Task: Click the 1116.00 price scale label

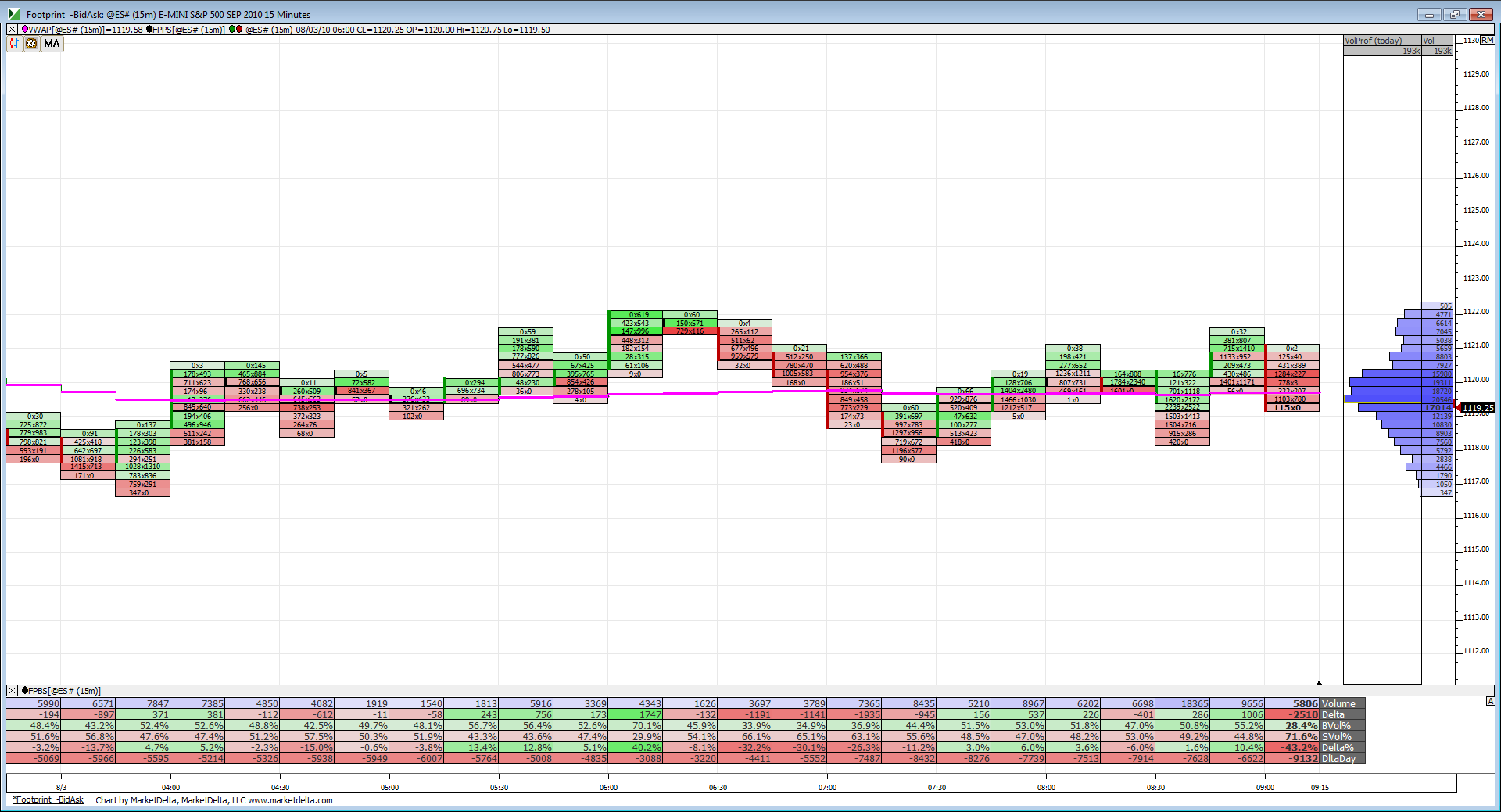Action: click(1477, 516)
